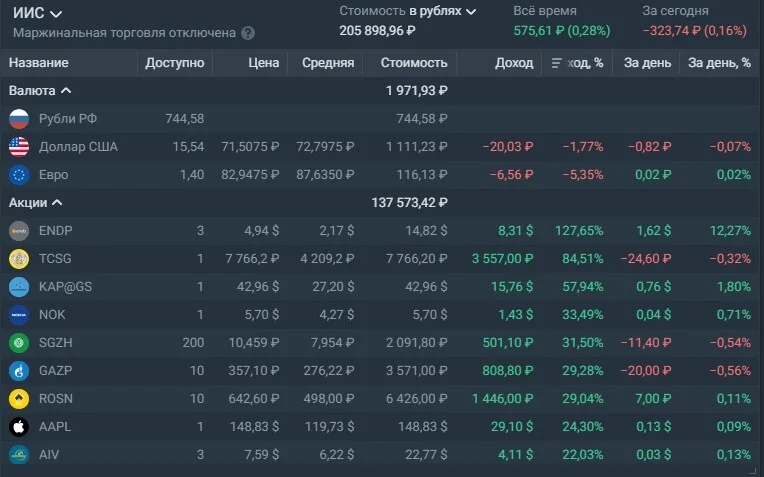Click the TCSG emblem icon
The image size is (764, 477).
[19, 259]
